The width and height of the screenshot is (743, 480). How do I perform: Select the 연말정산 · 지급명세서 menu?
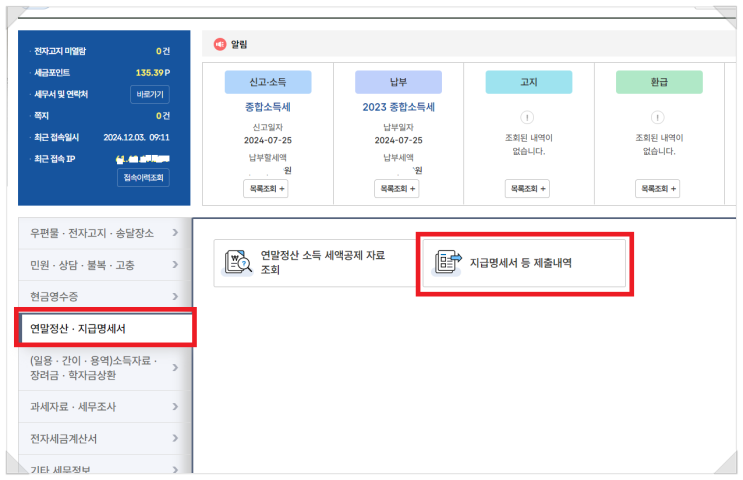pos(106,328)
